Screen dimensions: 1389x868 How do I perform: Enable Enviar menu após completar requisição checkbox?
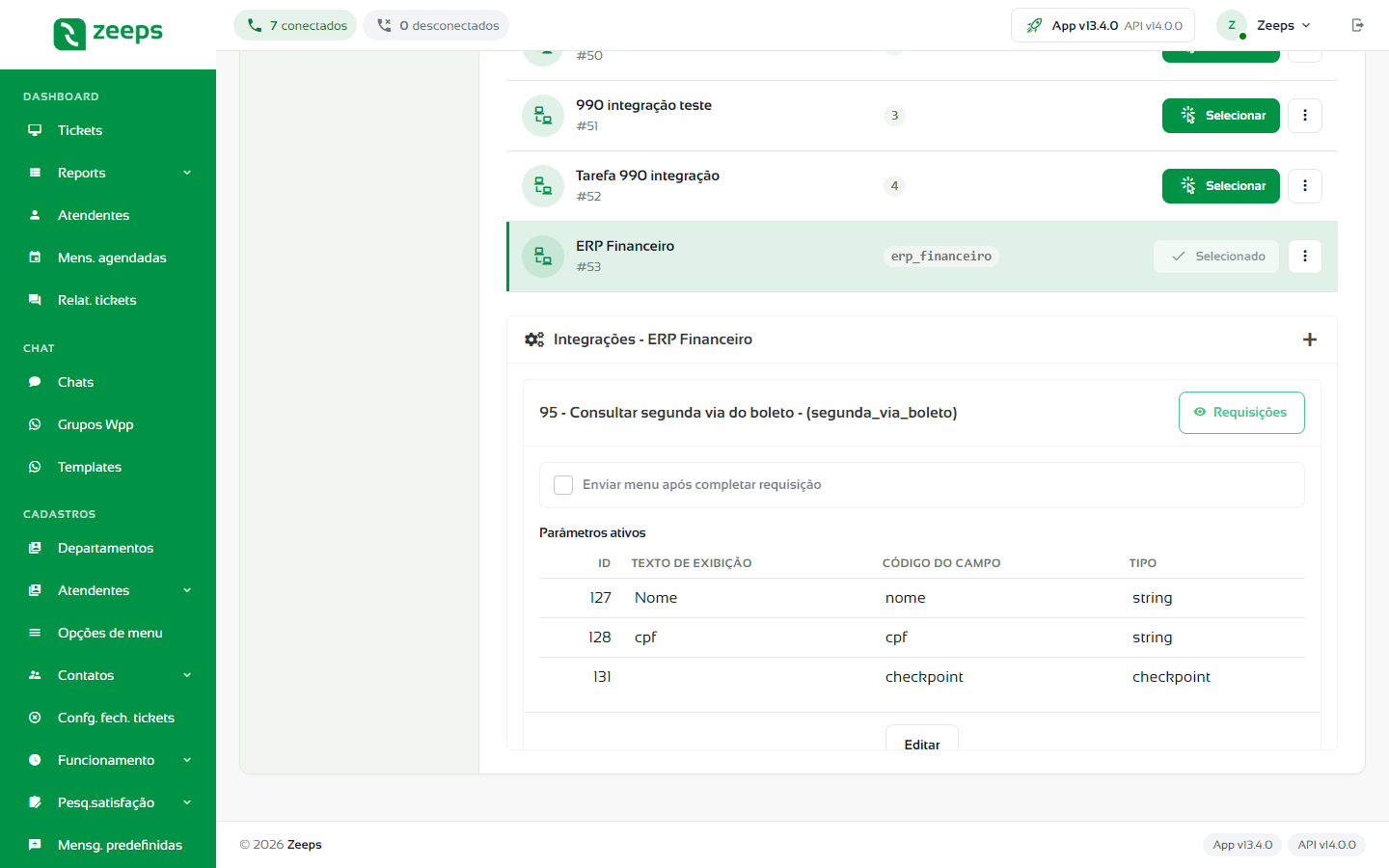(563, 485)
